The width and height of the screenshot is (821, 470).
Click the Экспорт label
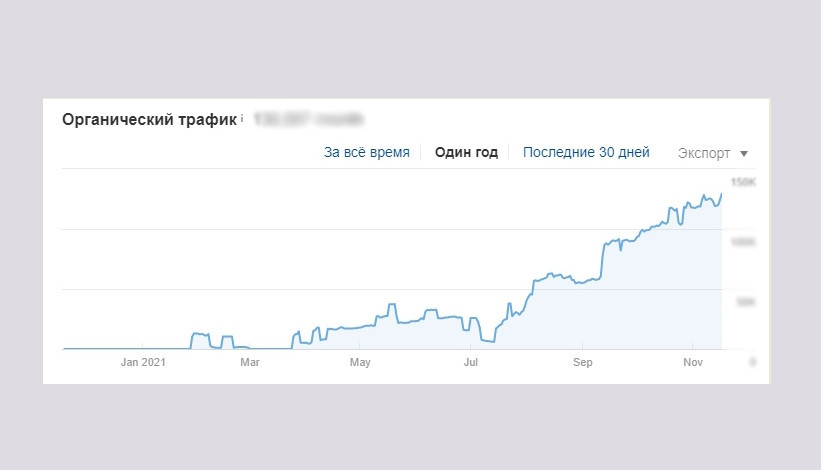tap(704, 153)
